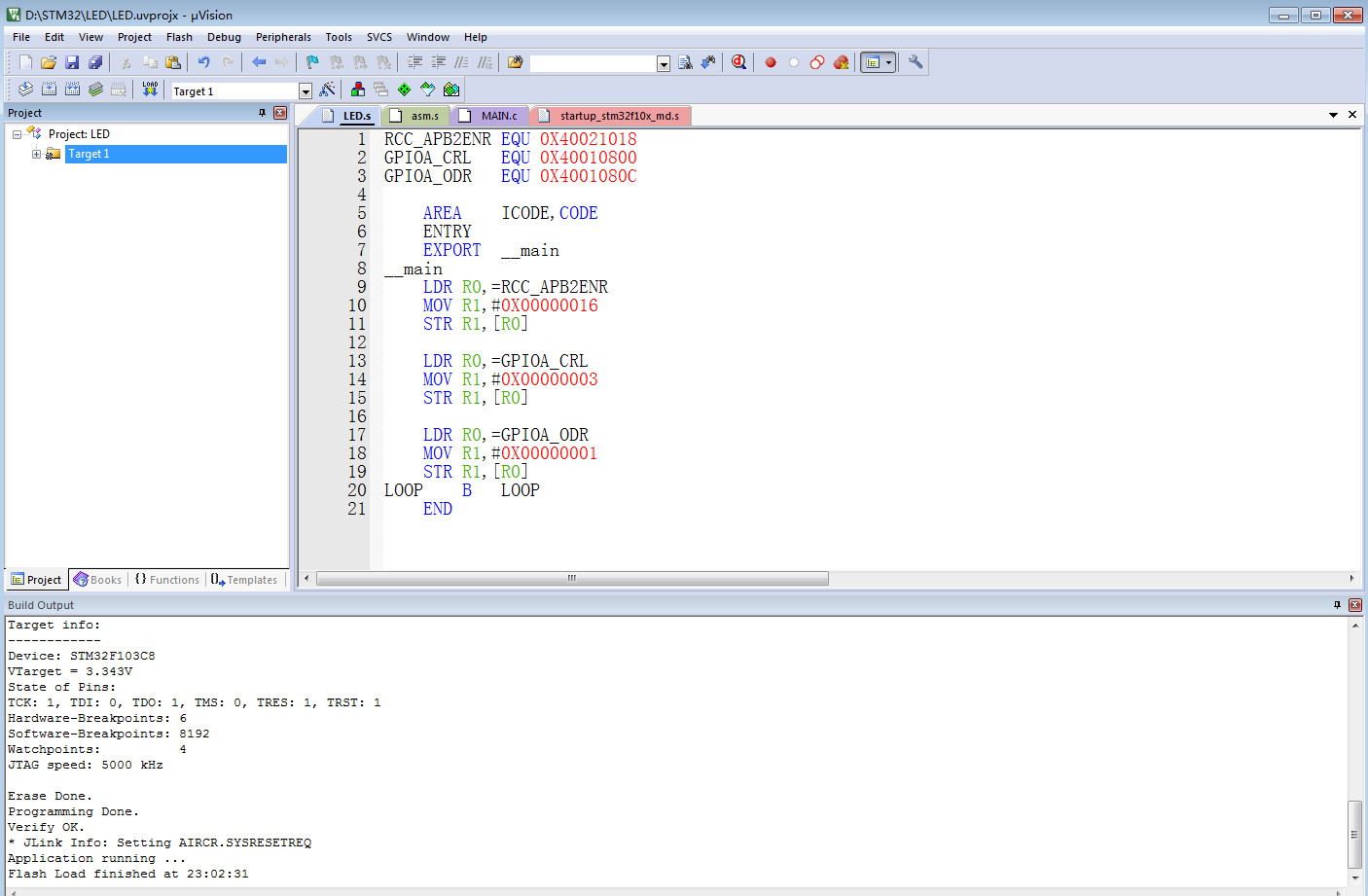
Task: Click incremental find icon
Action: pos(708,62)
